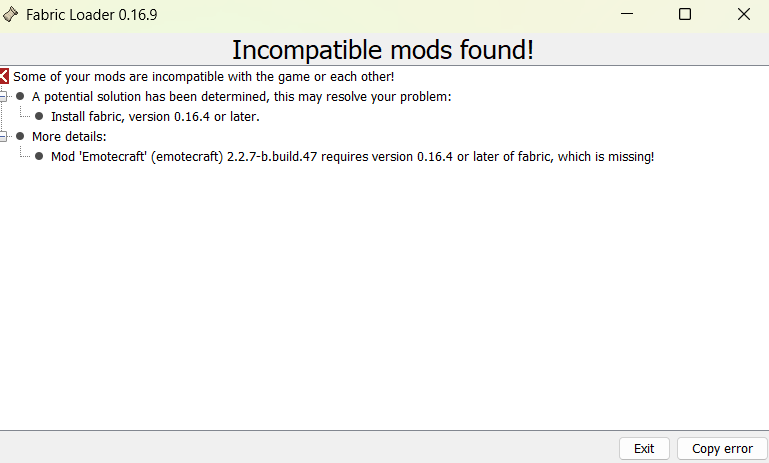Click the bullet beside 'More details'
769x463 pixels.
click(20, 136)
